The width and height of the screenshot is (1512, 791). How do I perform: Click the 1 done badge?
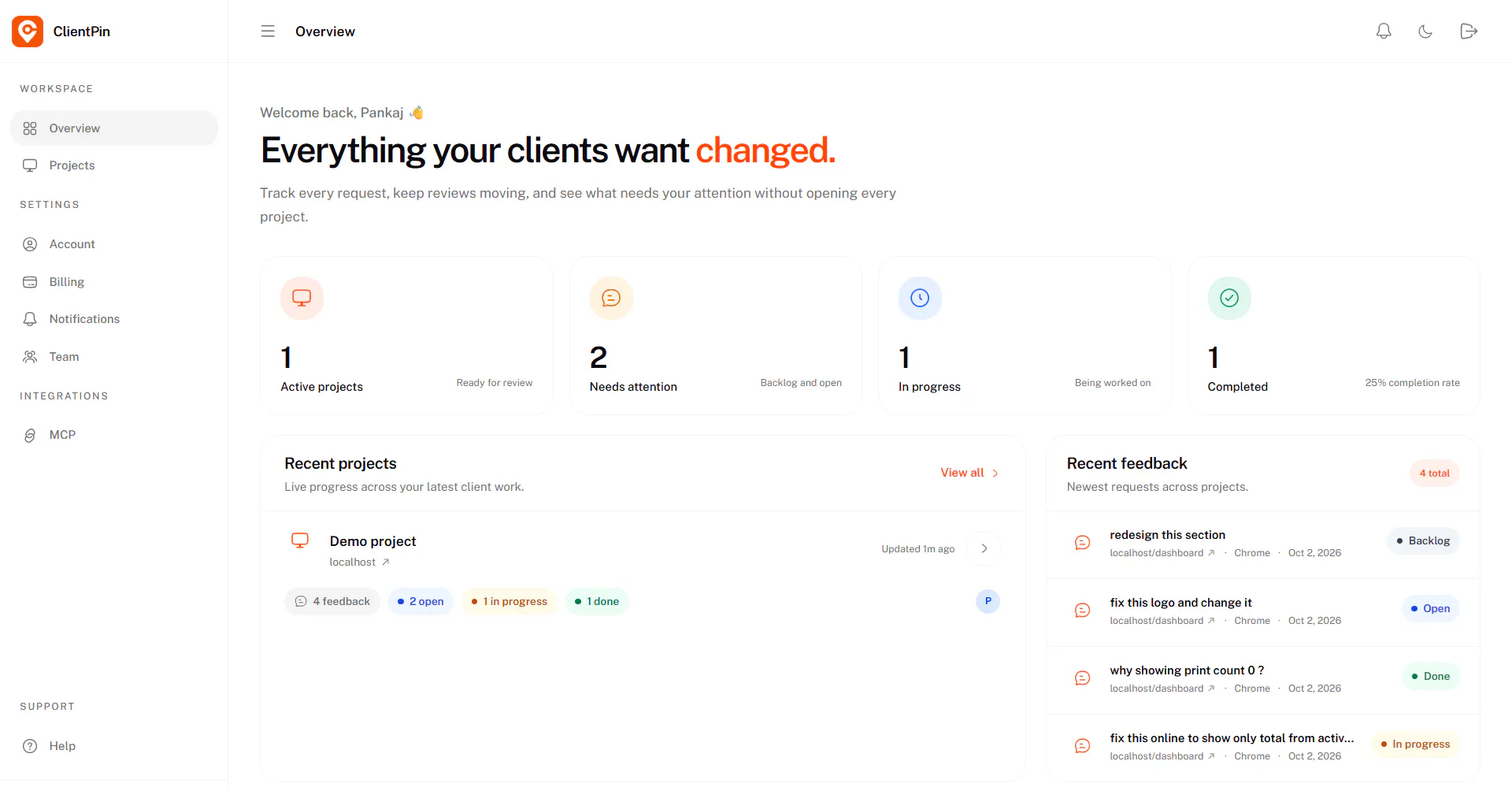point(597,601)
